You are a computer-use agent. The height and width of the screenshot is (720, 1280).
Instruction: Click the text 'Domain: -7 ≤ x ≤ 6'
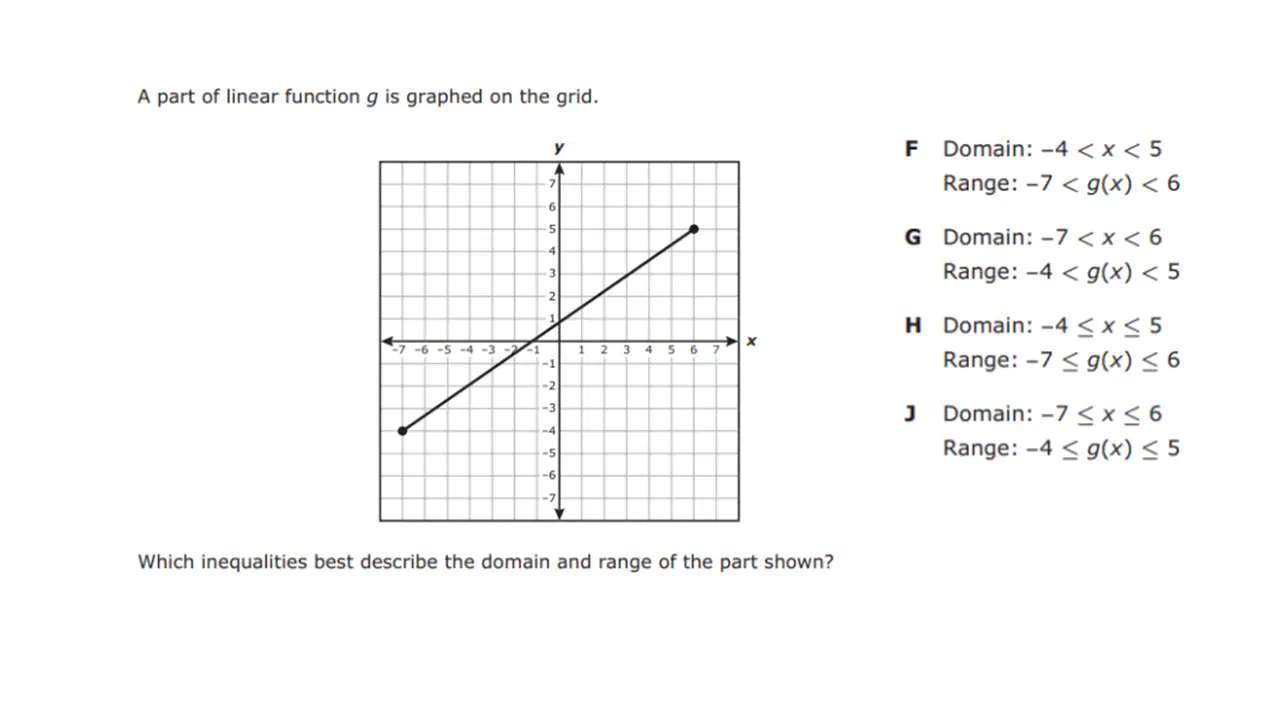[x=1052, y=413]
